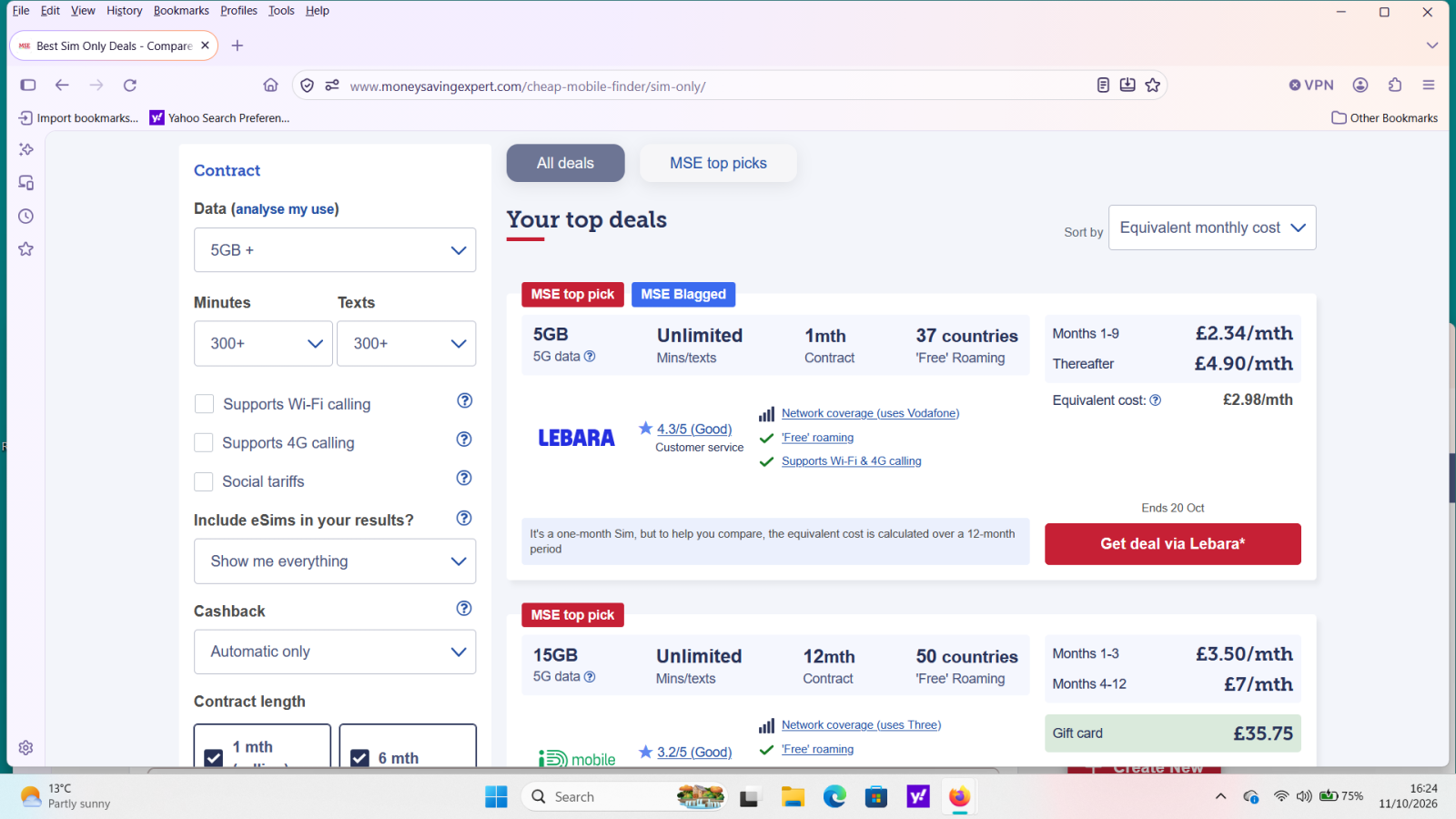Screen dimensions: 1456x819
Task: Open the info icon beside Equivalent cost
Action: [1156, 400]
